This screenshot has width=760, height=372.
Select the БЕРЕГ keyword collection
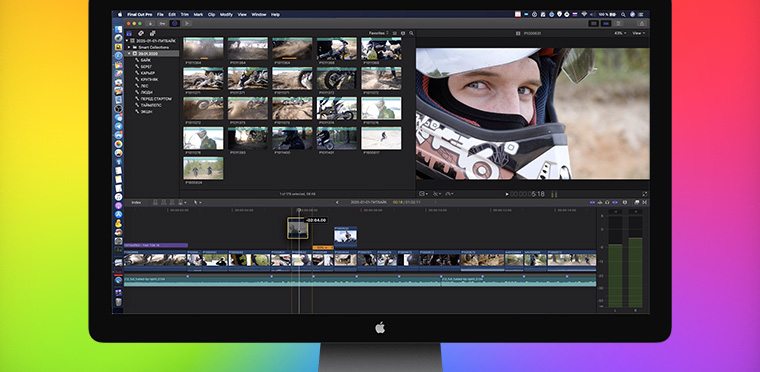point(146,66)
